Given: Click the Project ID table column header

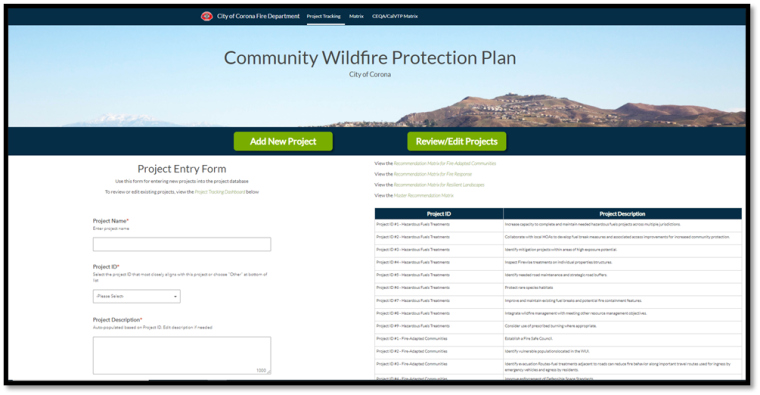Looking at the screenshot, I should 439,214.
